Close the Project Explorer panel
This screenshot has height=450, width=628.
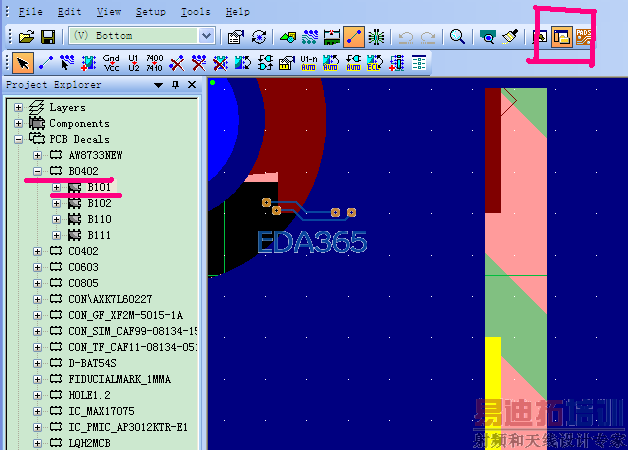[x=192, y=85]
